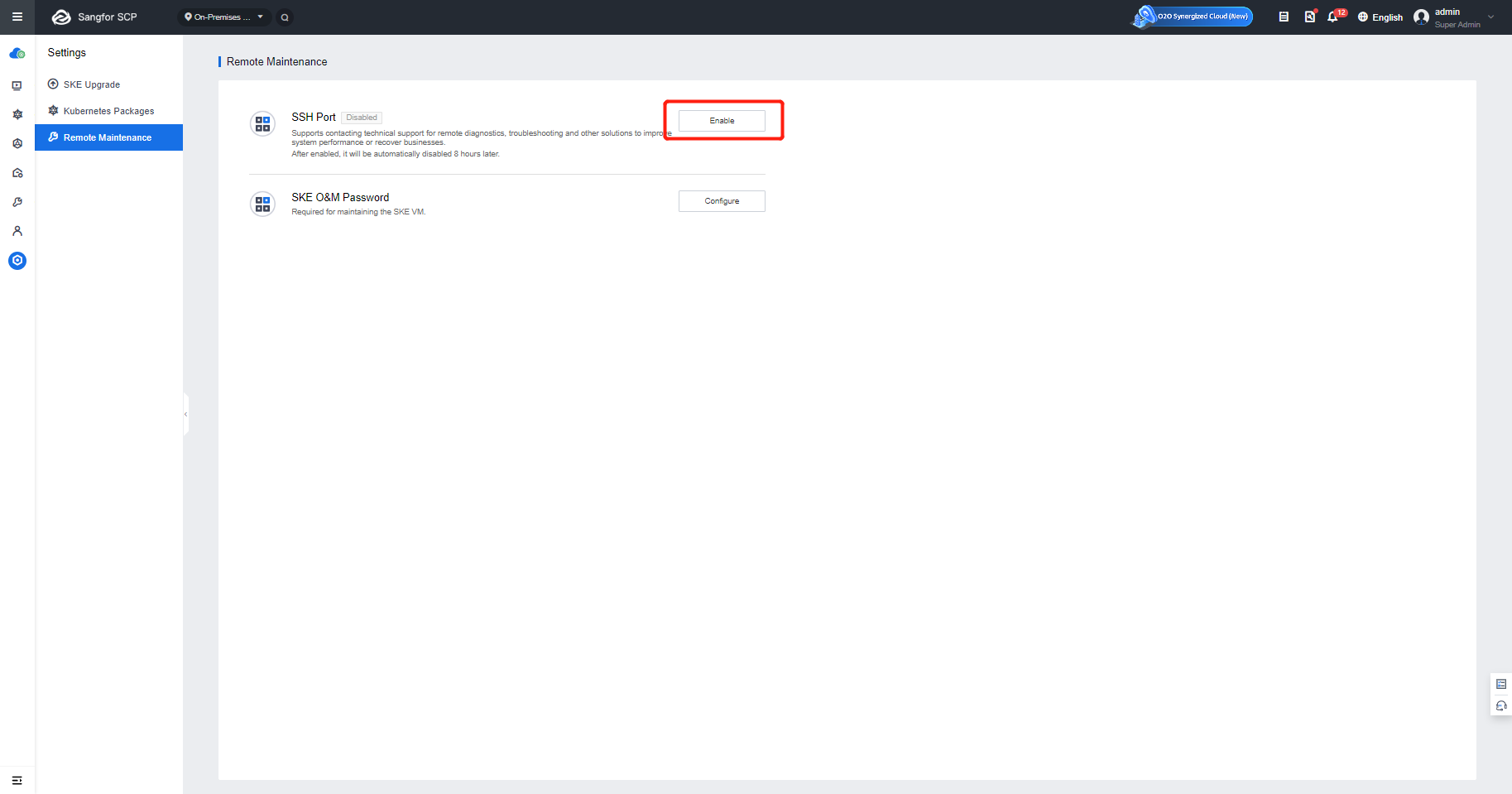Screen dimensions: 1512x794
Task: Select Remote Maintenance menu item
Action: [108, 137]
